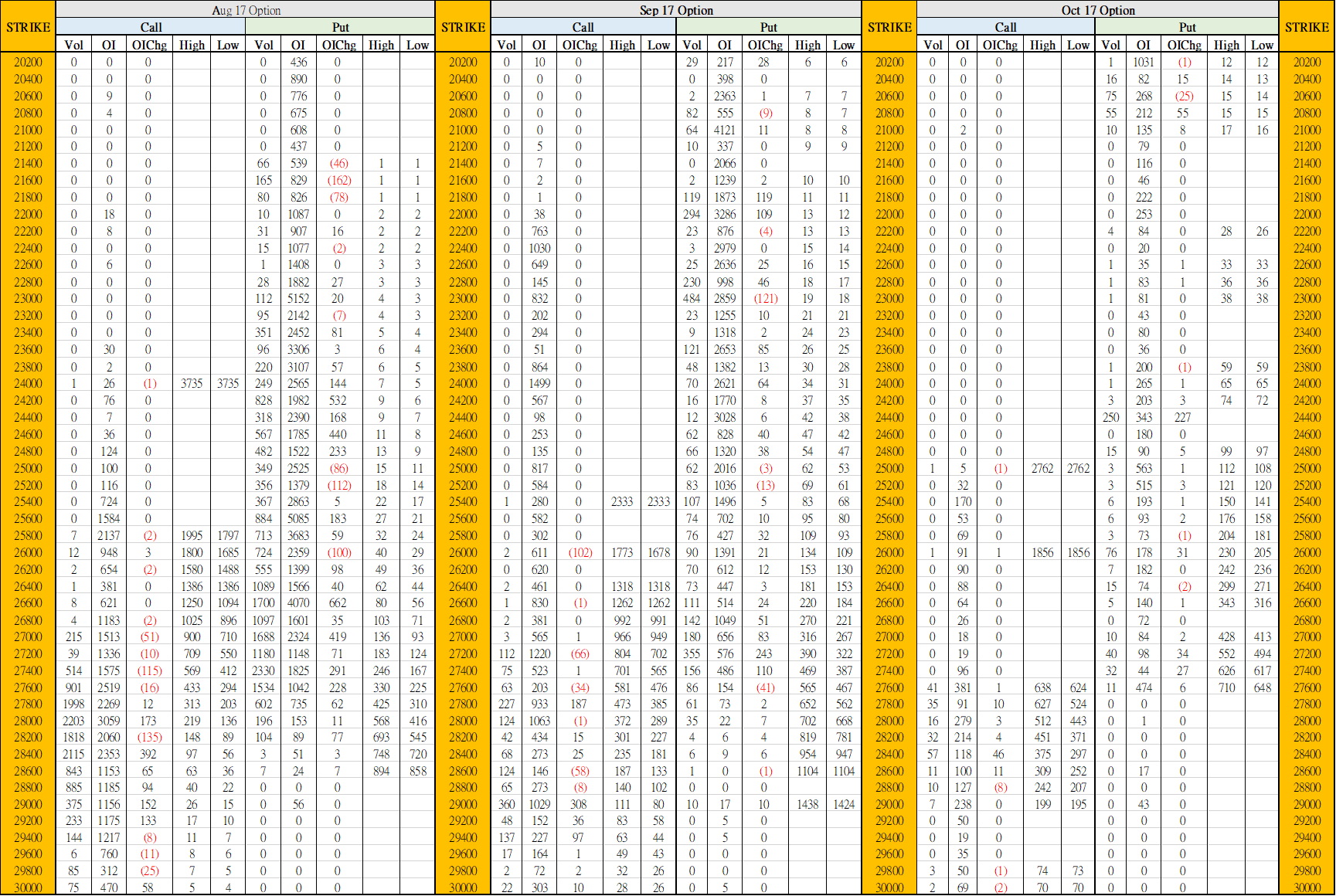Screen dimensions: 1336x896
Task: Select the Call header under Aug 17 Option
Action: [x=151, y=27]
